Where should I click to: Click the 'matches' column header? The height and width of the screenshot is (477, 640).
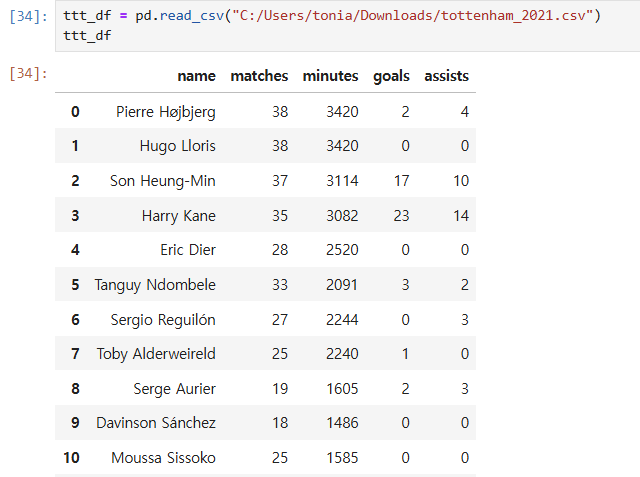pos(259,76)
